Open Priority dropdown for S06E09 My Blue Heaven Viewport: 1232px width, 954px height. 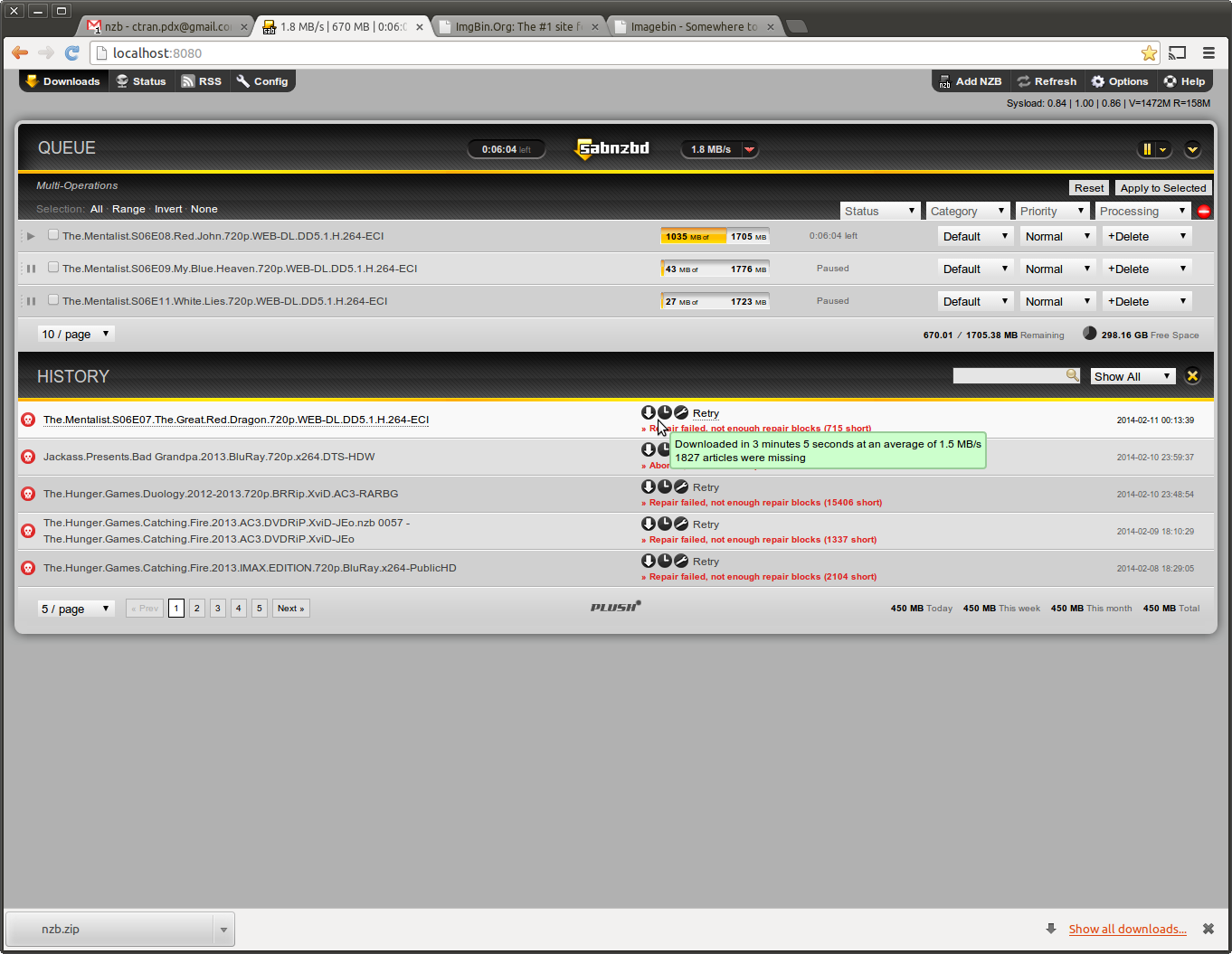click(1057, 269)
